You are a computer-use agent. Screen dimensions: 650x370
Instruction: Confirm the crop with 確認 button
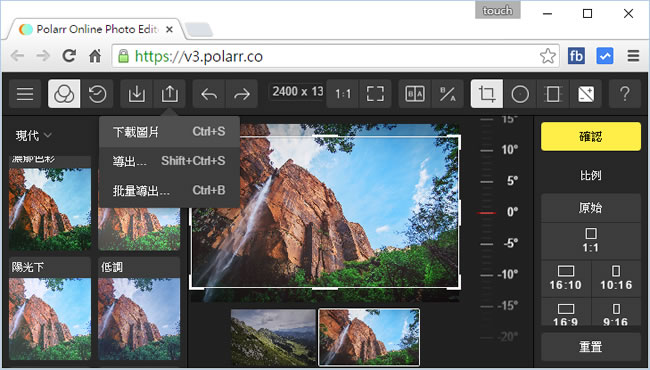pyautogui.click(x=591, y=136)
